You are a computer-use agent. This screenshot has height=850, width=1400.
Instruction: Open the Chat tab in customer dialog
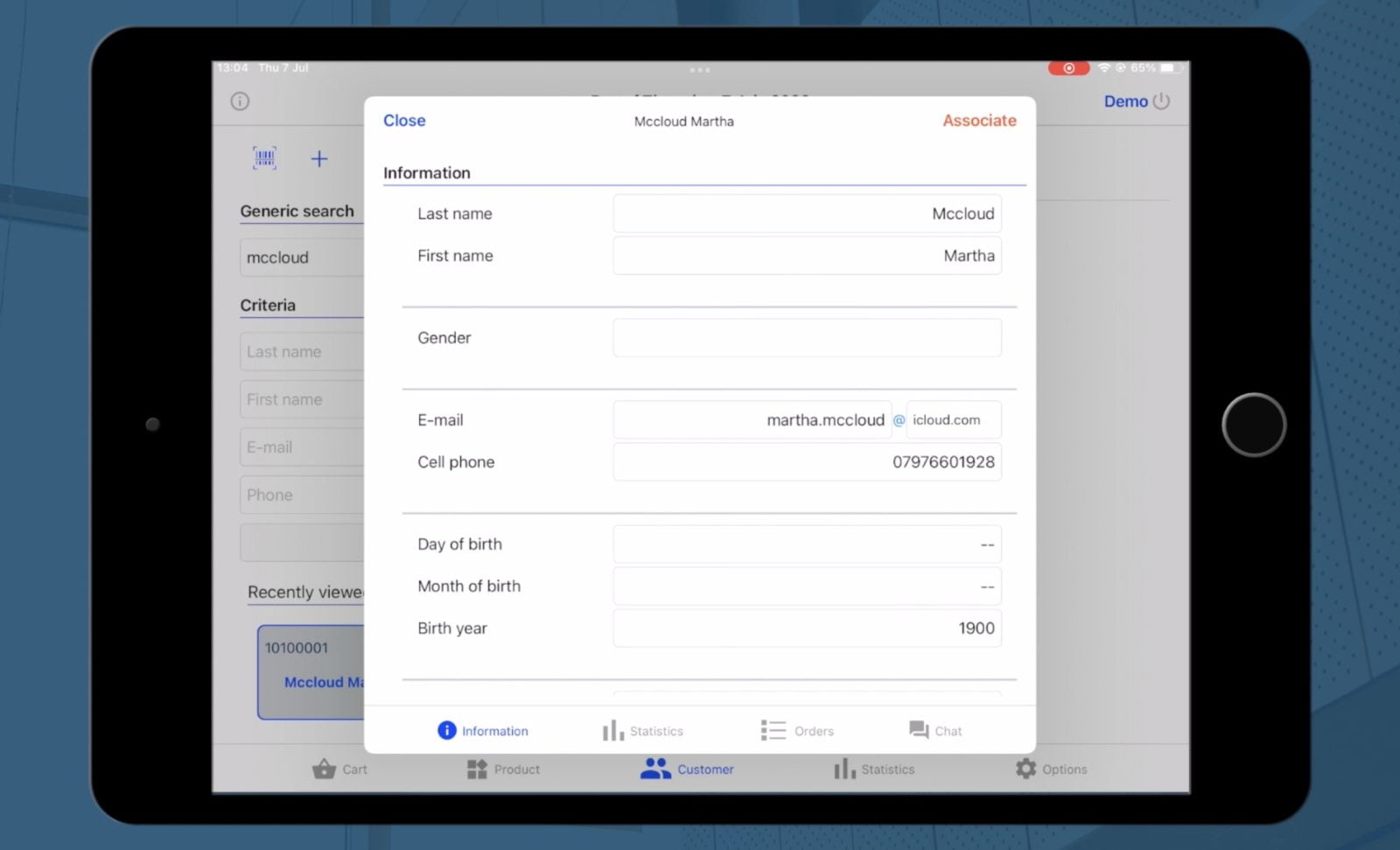(934, 730)
